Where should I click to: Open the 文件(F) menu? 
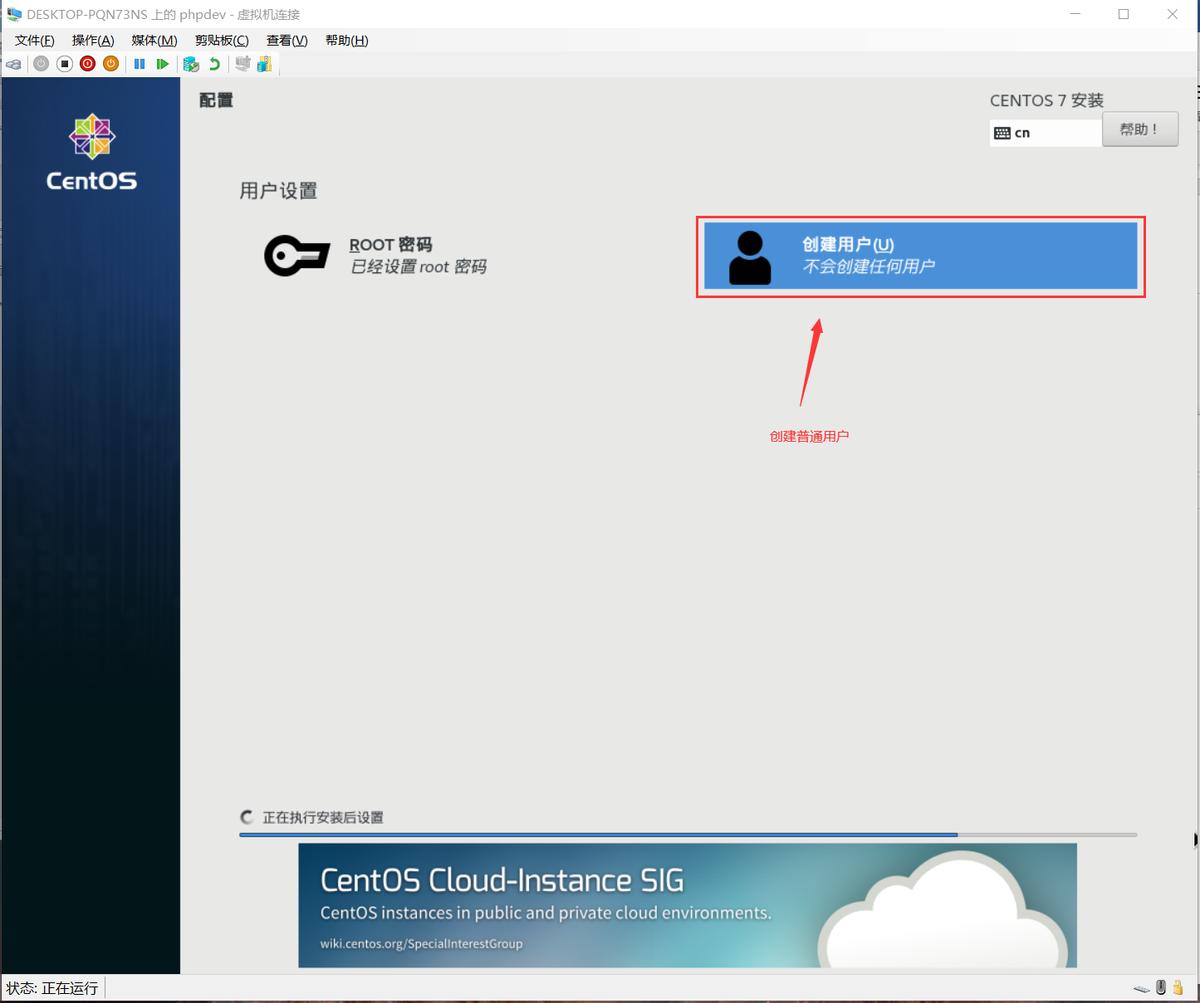[x=35, y=40]
